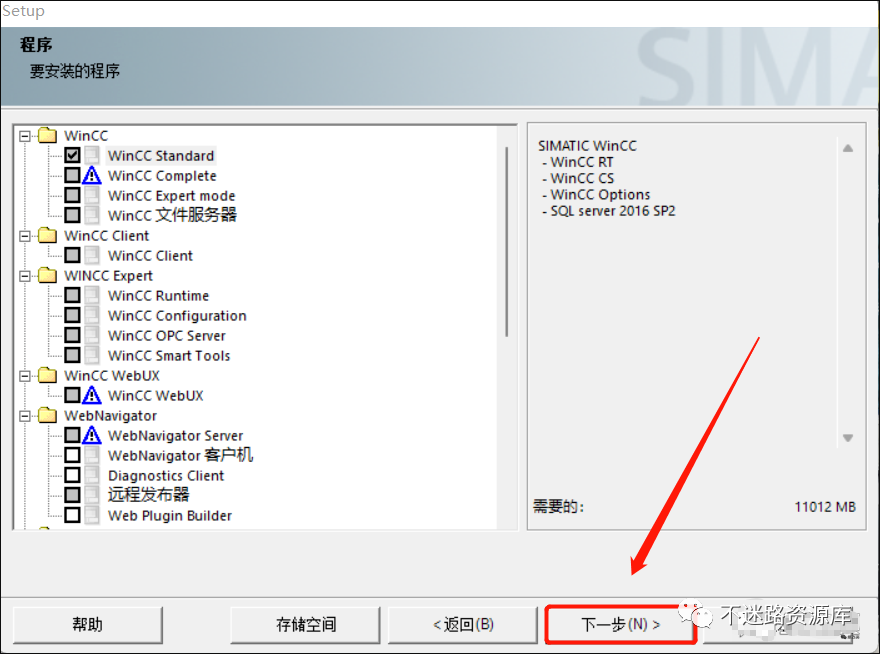Collapse the WebNavigator tree node

(x=25, y=416)
